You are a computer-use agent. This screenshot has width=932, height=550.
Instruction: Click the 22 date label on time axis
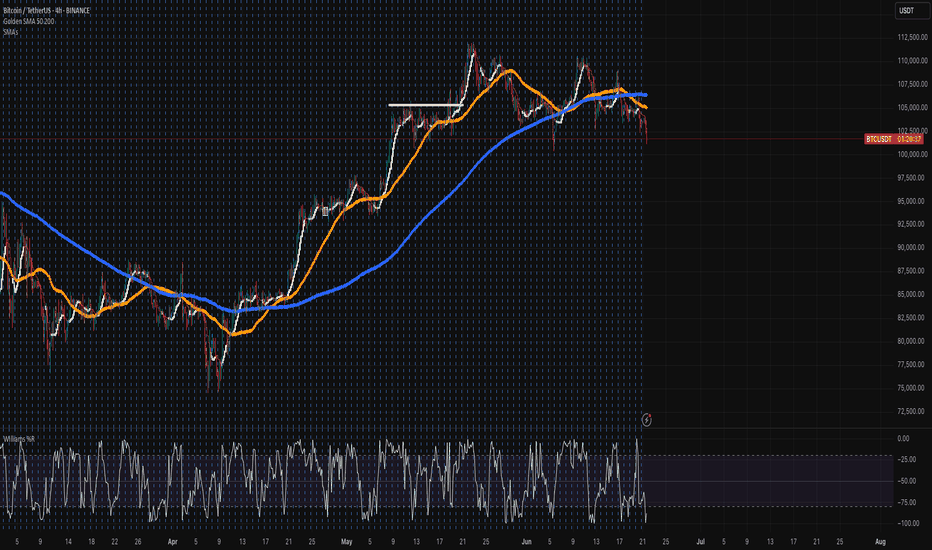click(115, 542)
